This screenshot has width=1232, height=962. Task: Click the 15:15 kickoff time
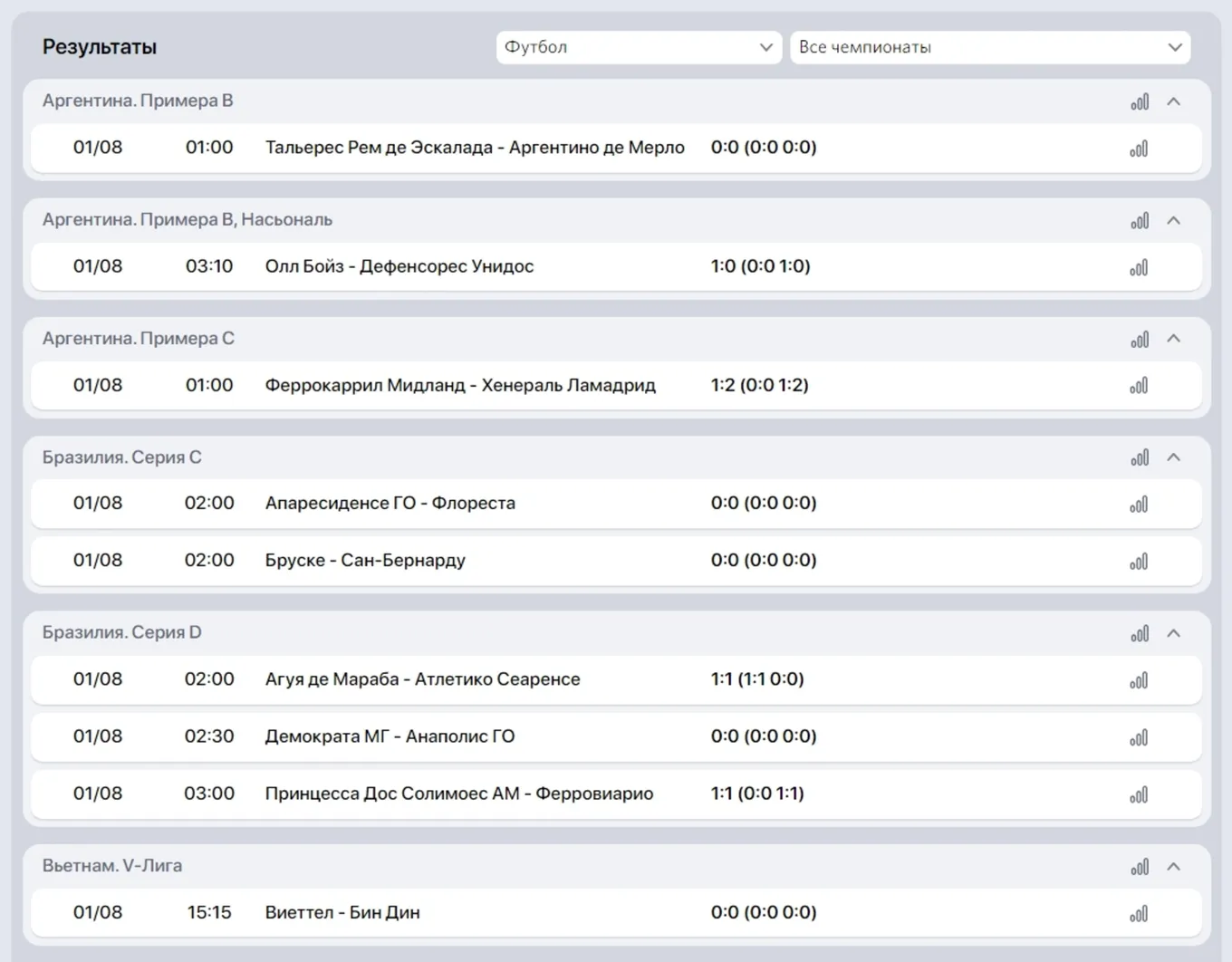pos(209,912)
